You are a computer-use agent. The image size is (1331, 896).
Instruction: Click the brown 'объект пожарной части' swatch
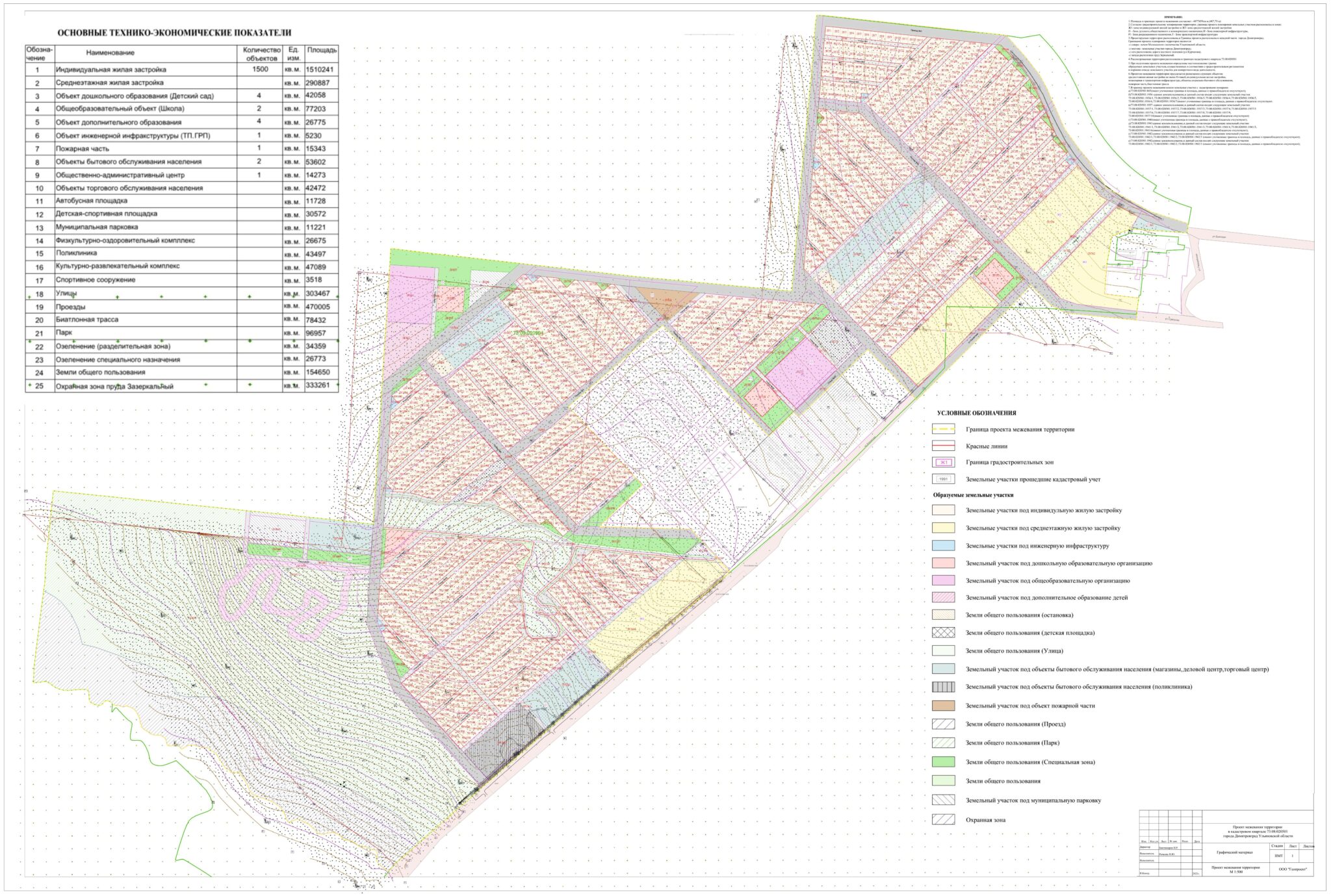coord(943,706)
